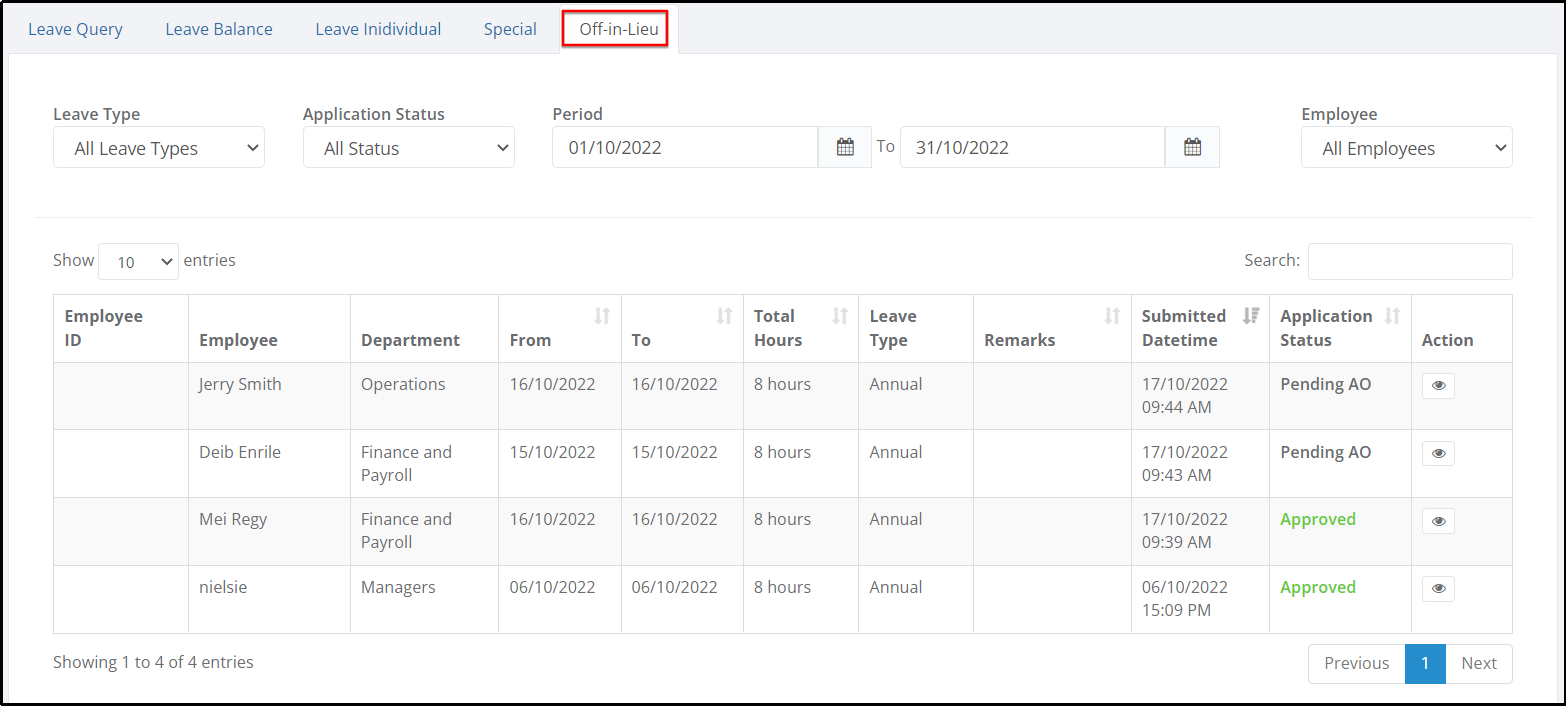Go to Previous page of results
1566x706 pixels.
pyautogui.click(x=1357, y=663)
